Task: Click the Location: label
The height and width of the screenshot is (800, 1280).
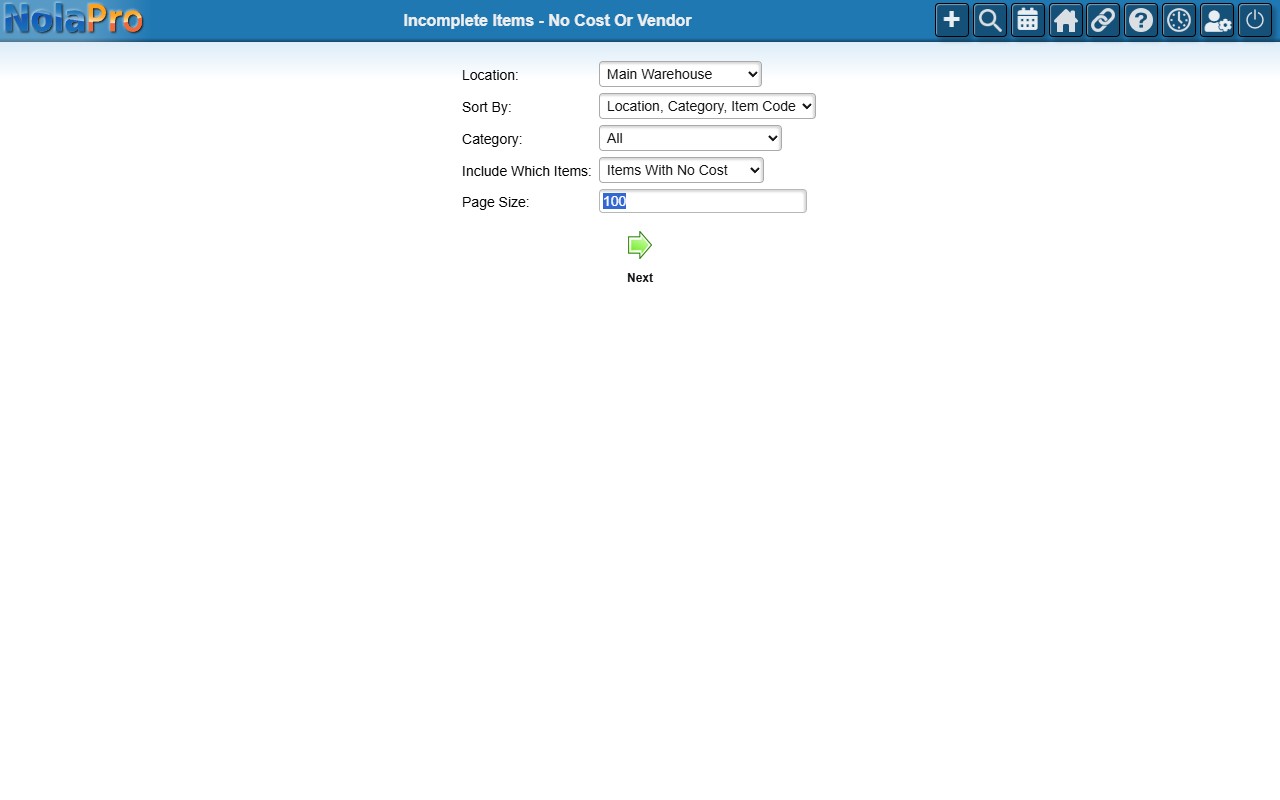Action: pyautogui.click(x=490, y=75)
